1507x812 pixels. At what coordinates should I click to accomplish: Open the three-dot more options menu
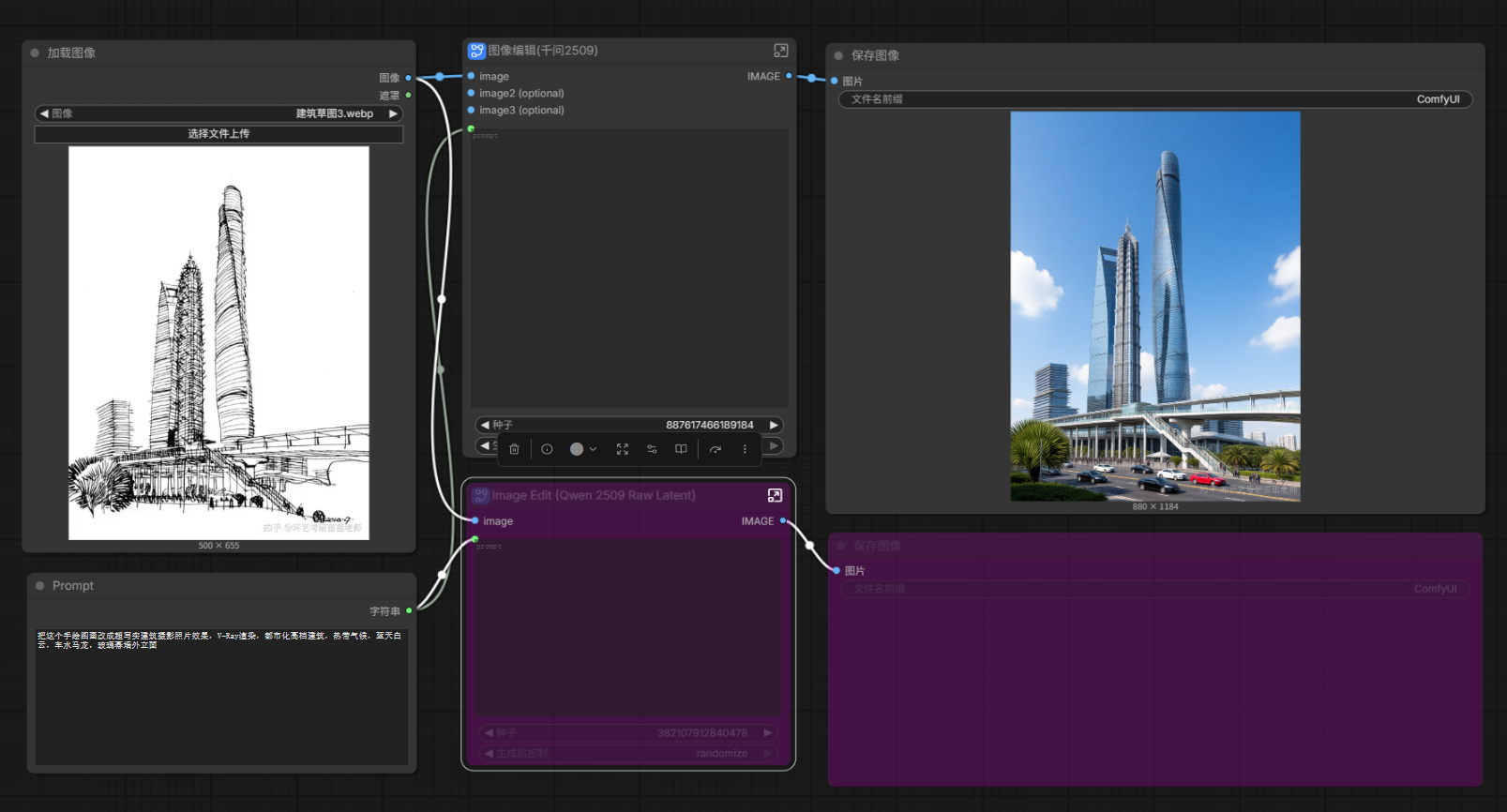[x=745, y=449]
